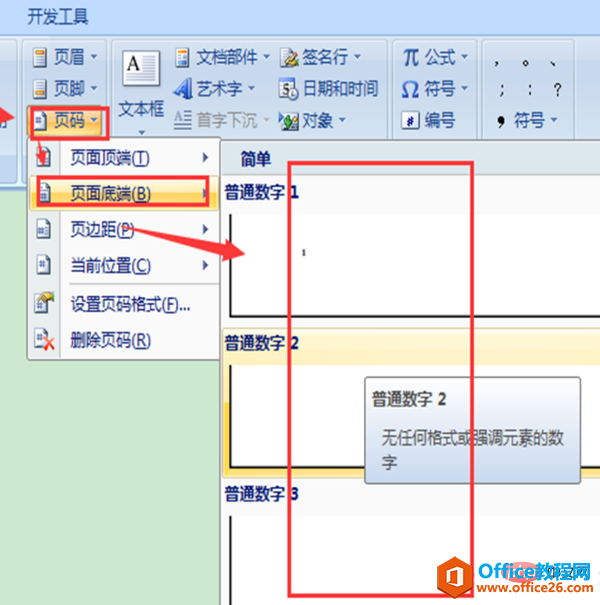Expand submenu arrow for 页边距

205,230
